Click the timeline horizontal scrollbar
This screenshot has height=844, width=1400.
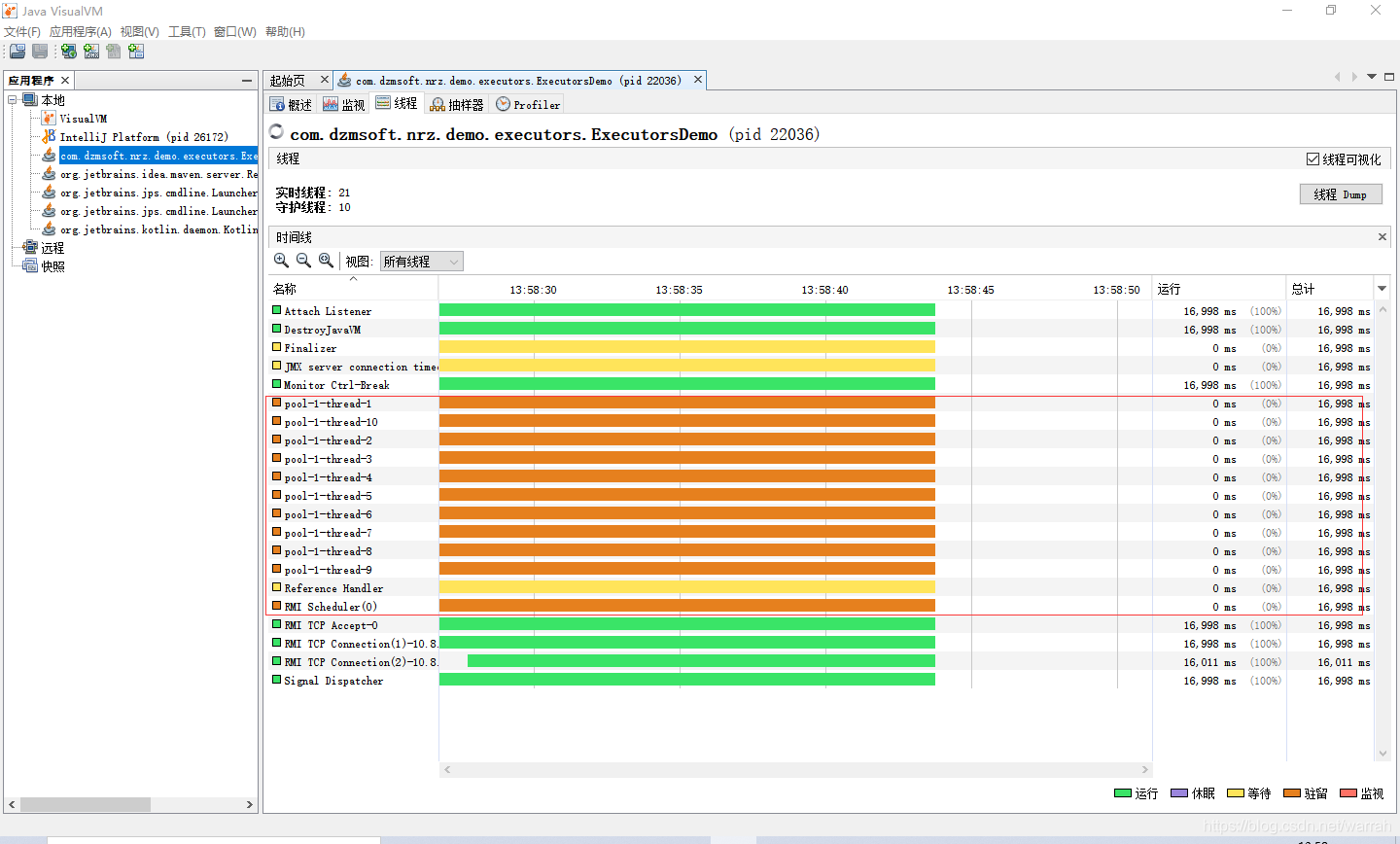(795, 769)
